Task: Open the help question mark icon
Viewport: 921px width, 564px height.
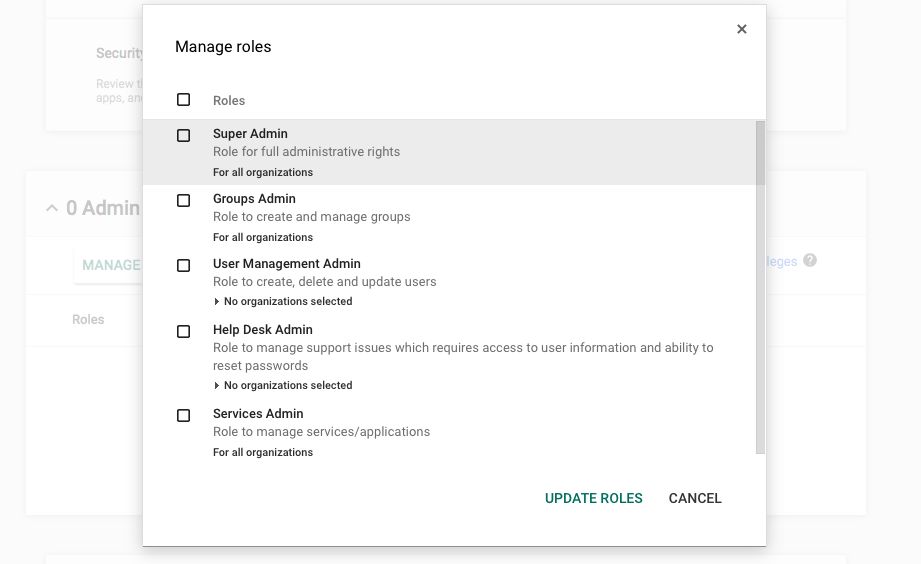Action: [810, 260]
